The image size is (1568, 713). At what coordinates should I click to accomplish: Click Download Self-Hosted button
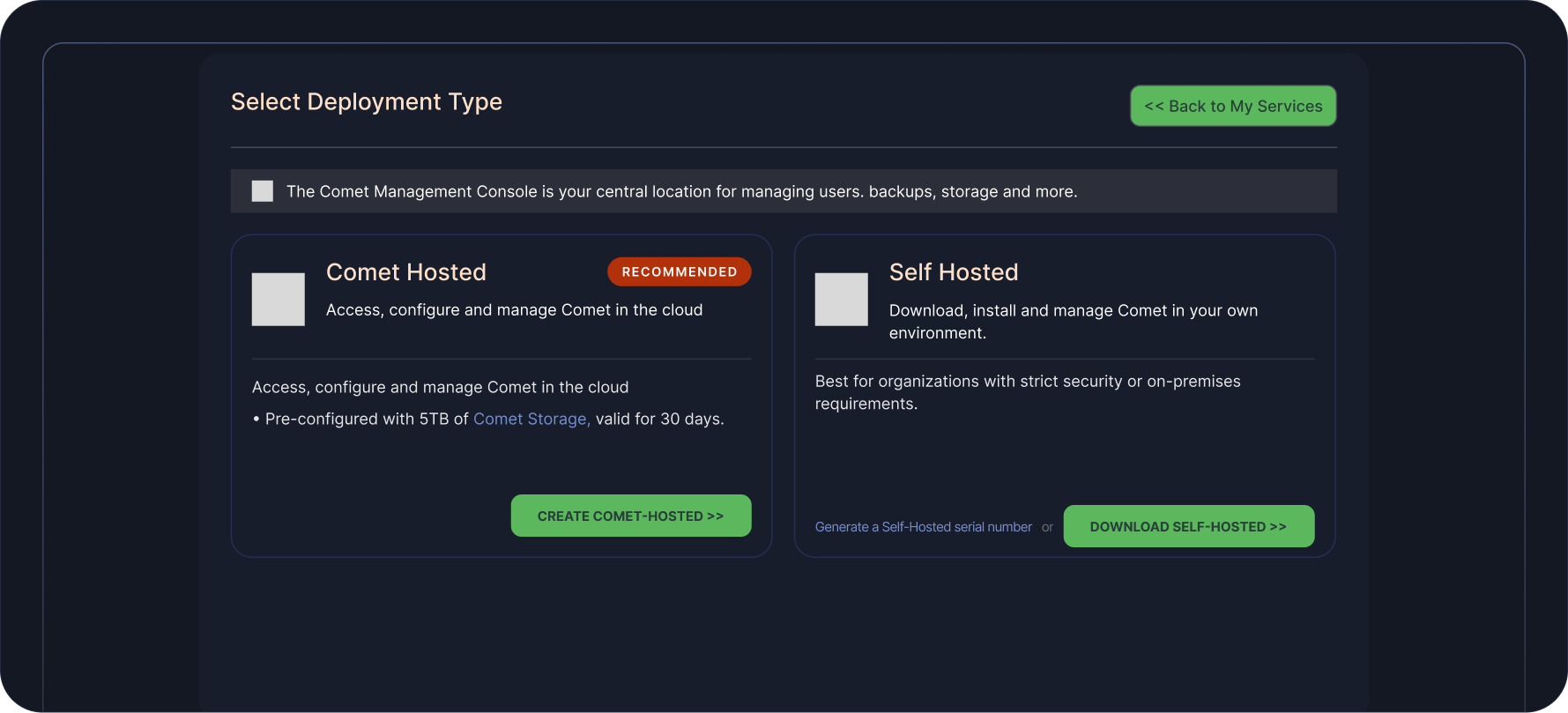tap(1189, 526)
